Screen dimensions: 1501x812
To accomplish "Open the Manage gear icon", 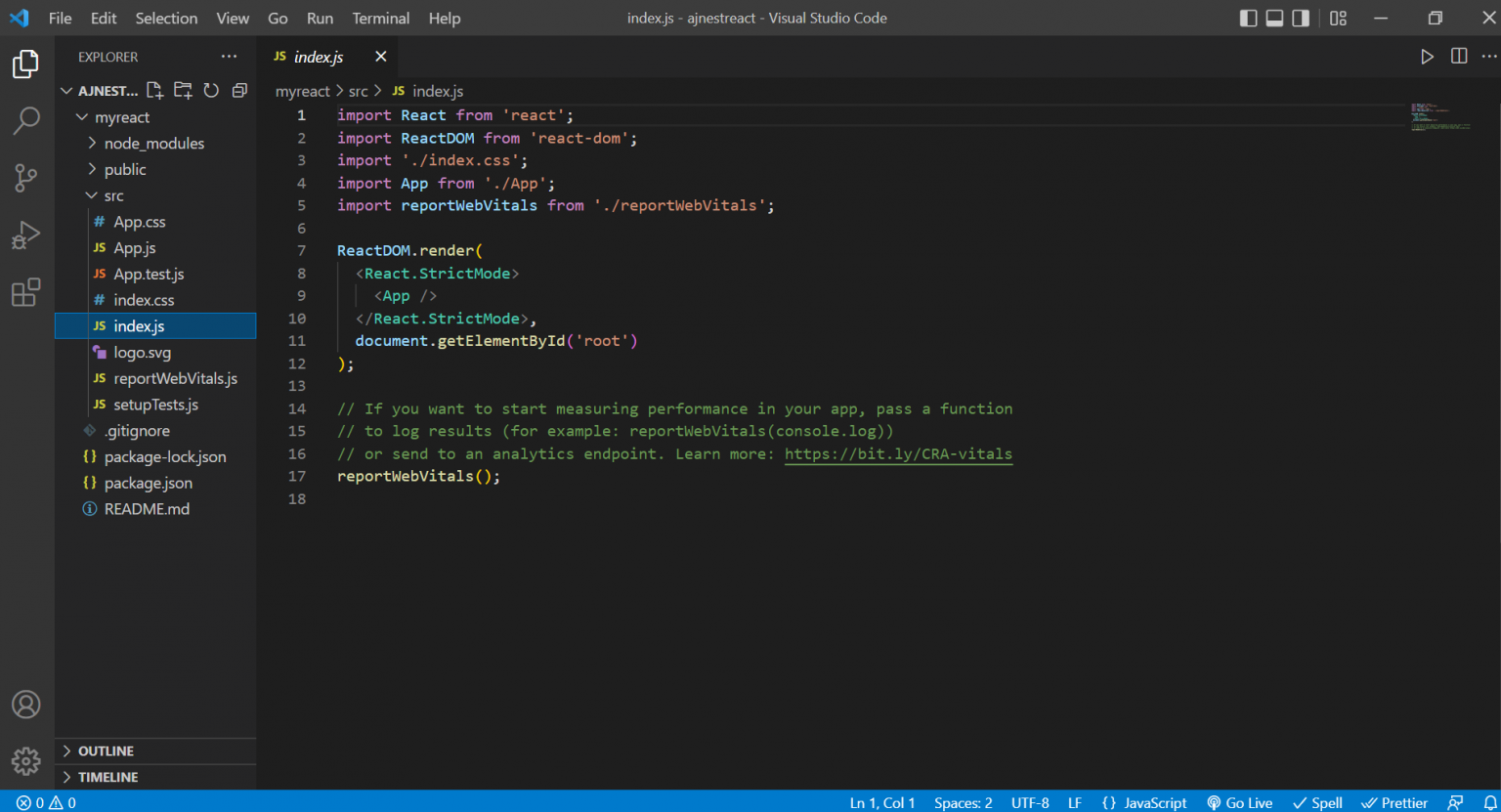I will 26,760.
